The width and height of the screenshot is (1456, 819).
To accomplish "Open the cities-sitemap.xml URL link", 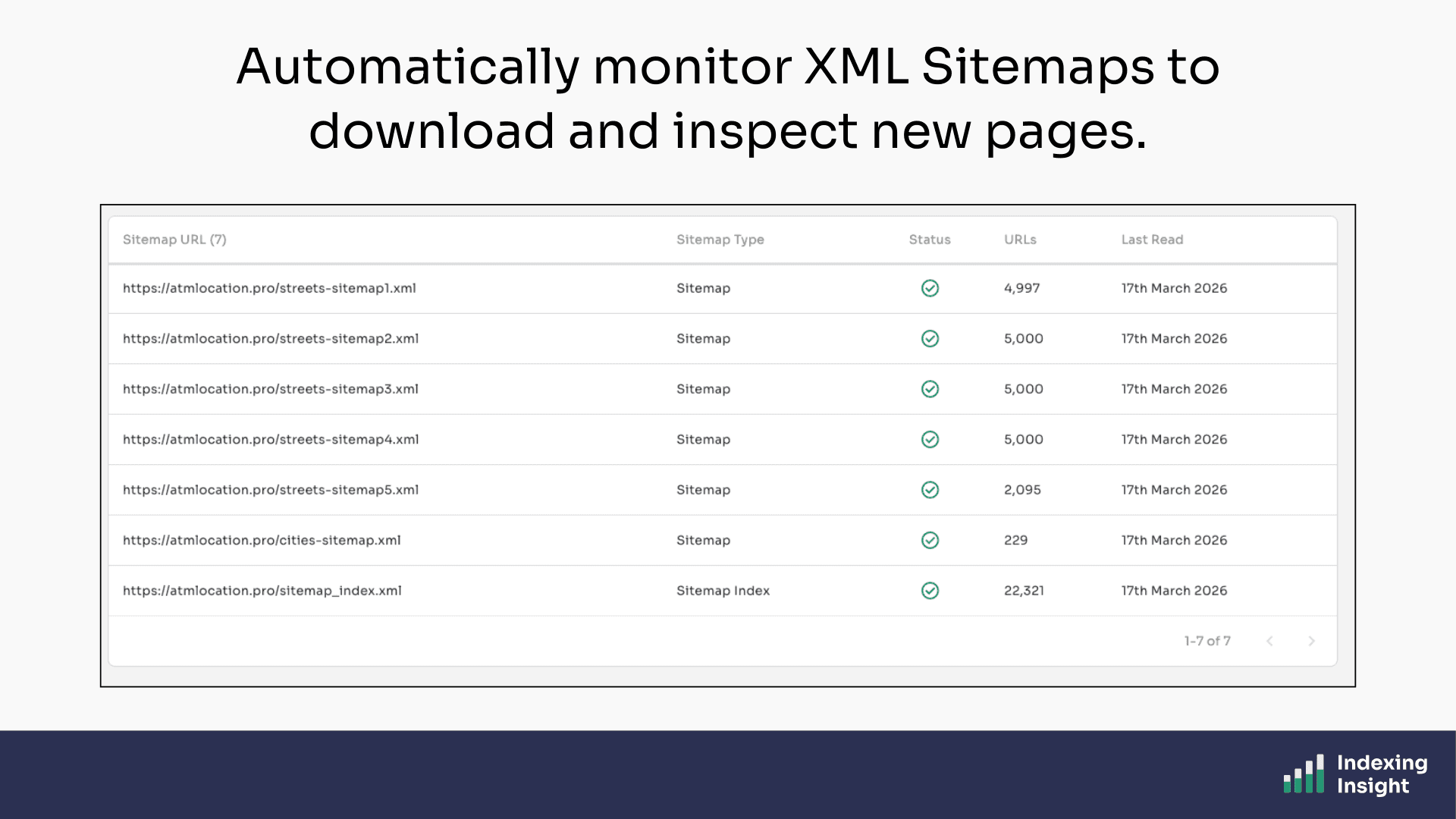I will pos(262,541).
